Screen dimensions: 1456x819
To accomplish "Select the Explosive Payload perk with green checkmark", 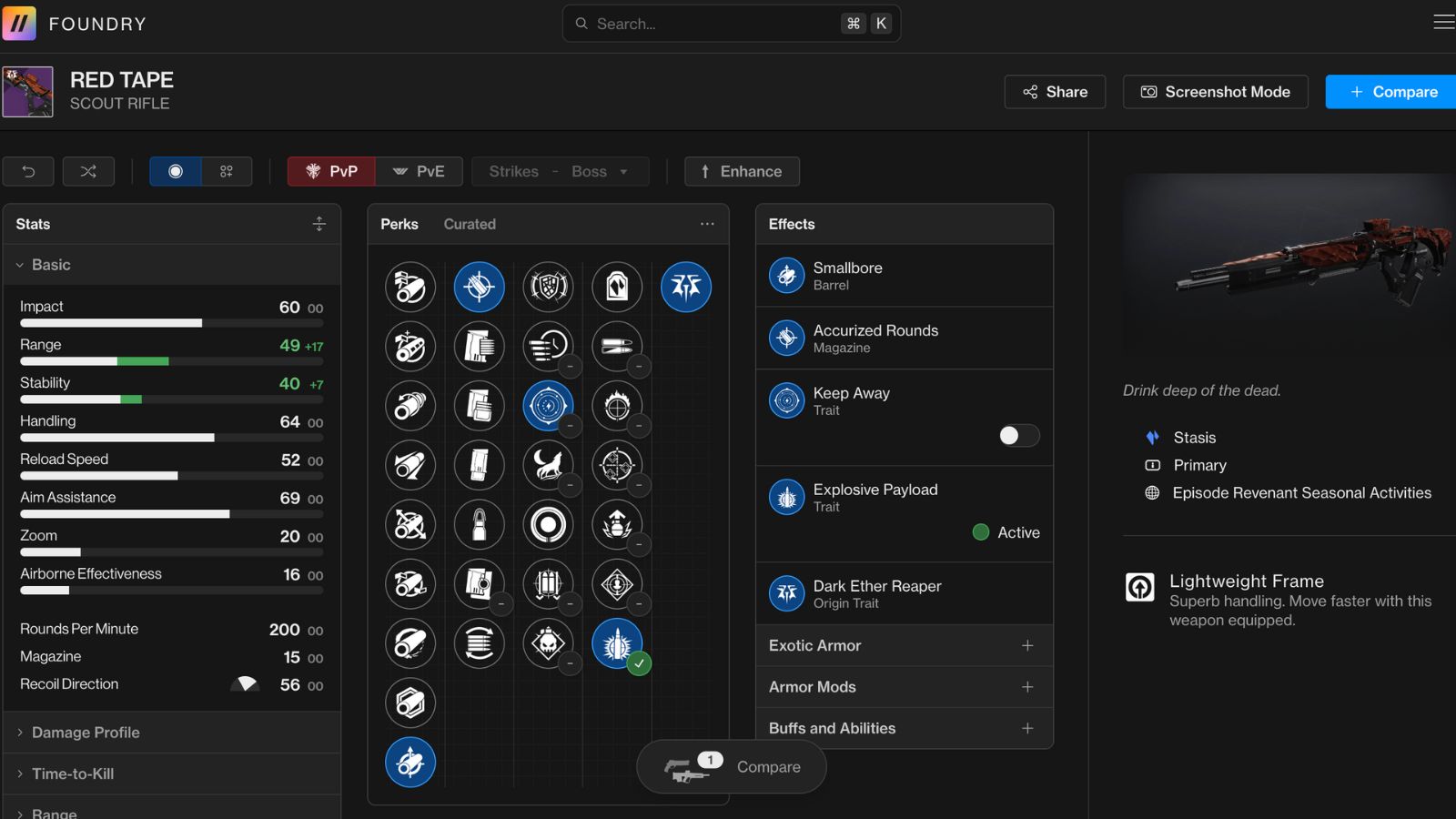I will click(x=617, y=643).
